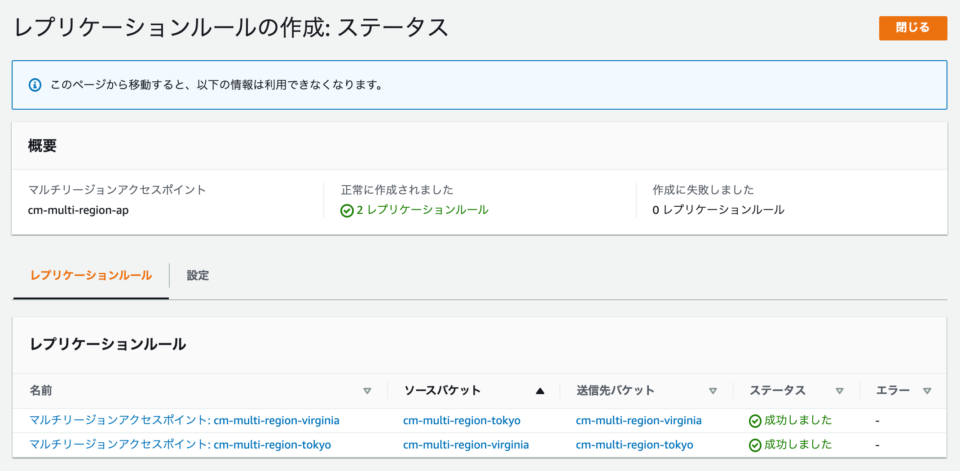The width and height of the screenshot is (960, 471).
Task: Sort by the 名前 column arrow
Action: click(x=367, y=391)
